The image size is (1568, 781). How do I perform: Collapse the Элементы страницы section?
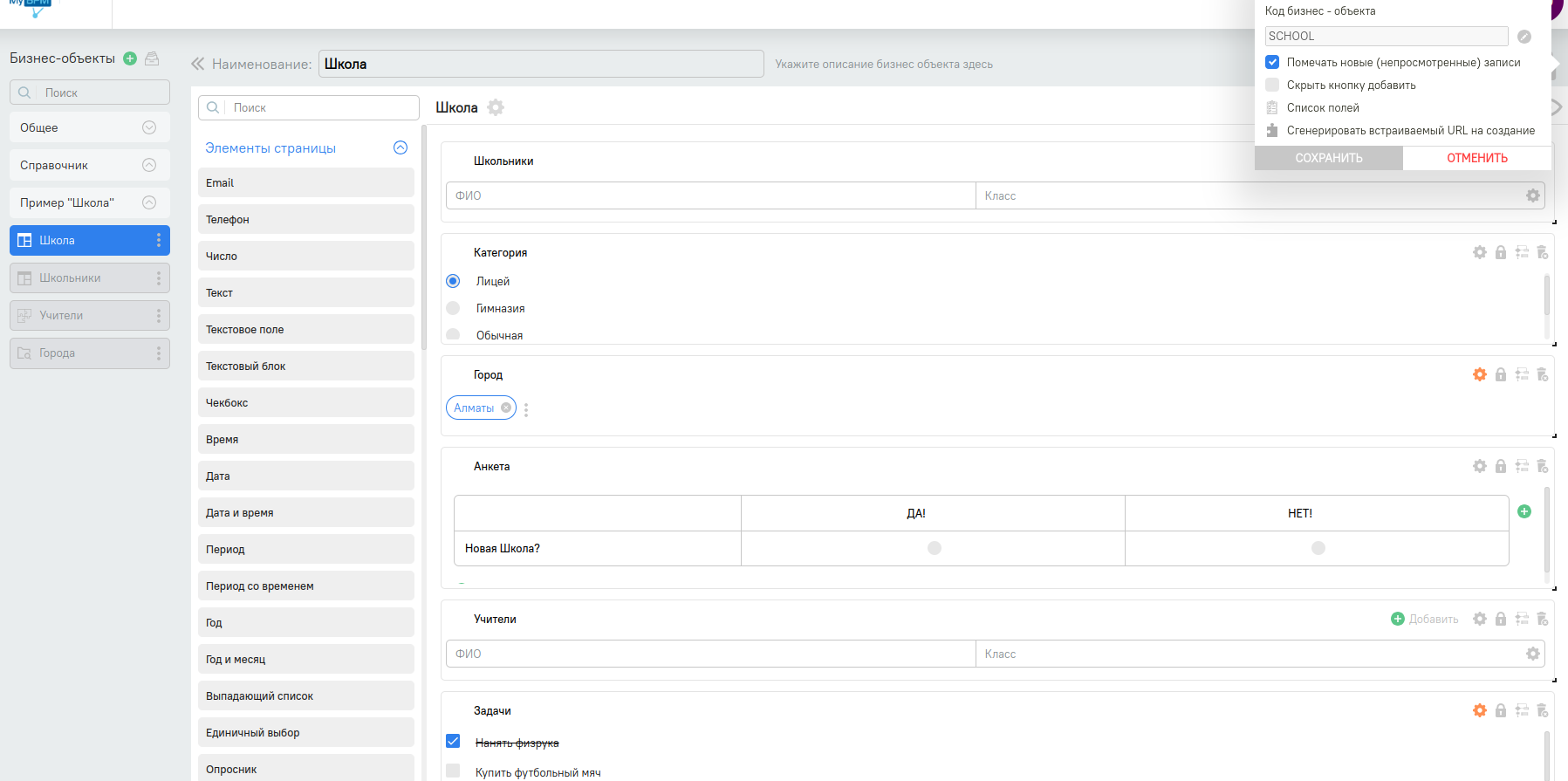(x=401, y=147)
